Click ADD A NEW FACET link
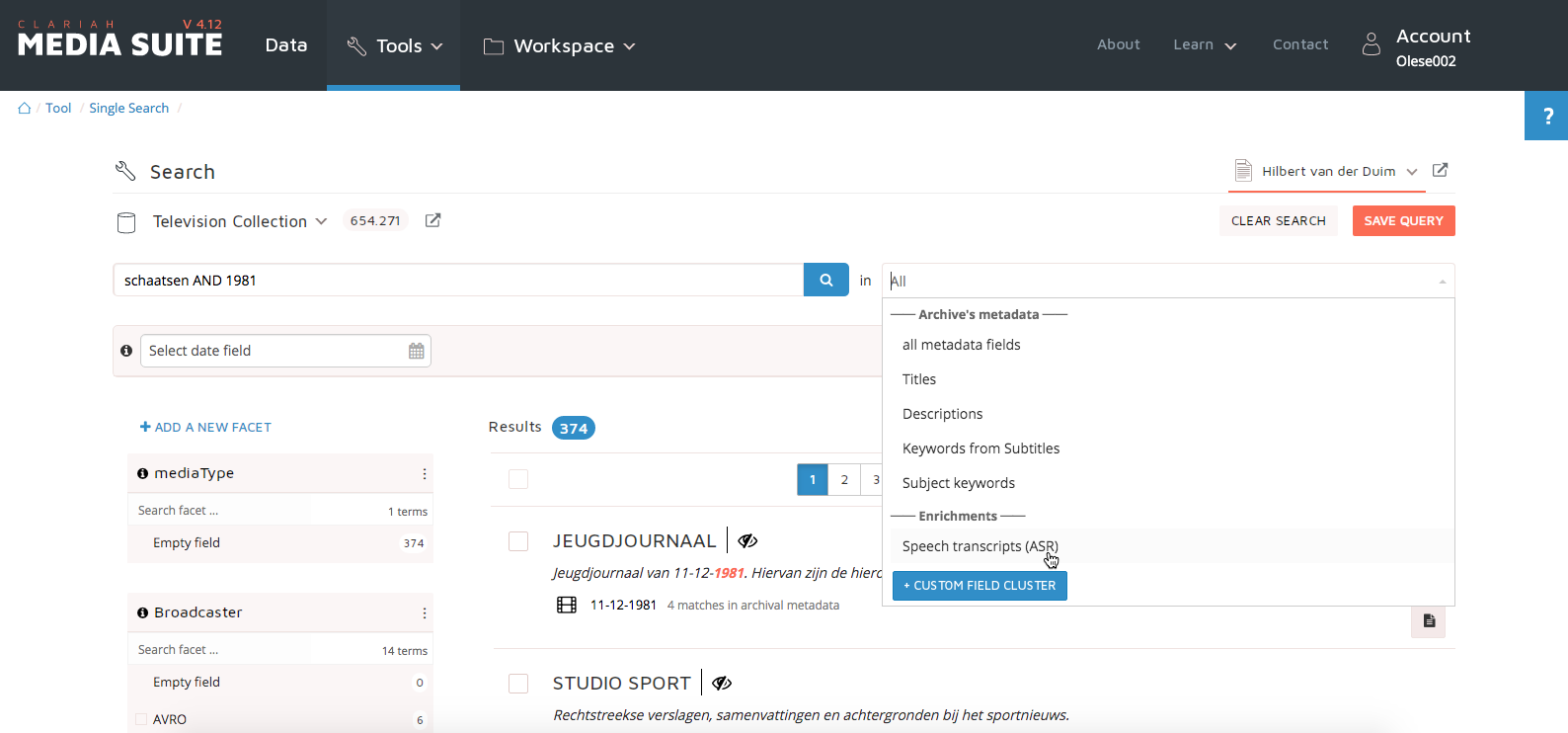Screen dimensions: 1568x733 tap(205, 428)
